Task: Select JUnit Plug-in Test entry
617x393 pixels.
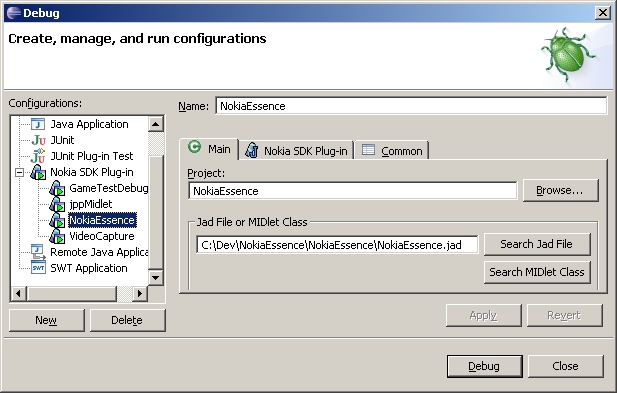Action: (92, 156)
